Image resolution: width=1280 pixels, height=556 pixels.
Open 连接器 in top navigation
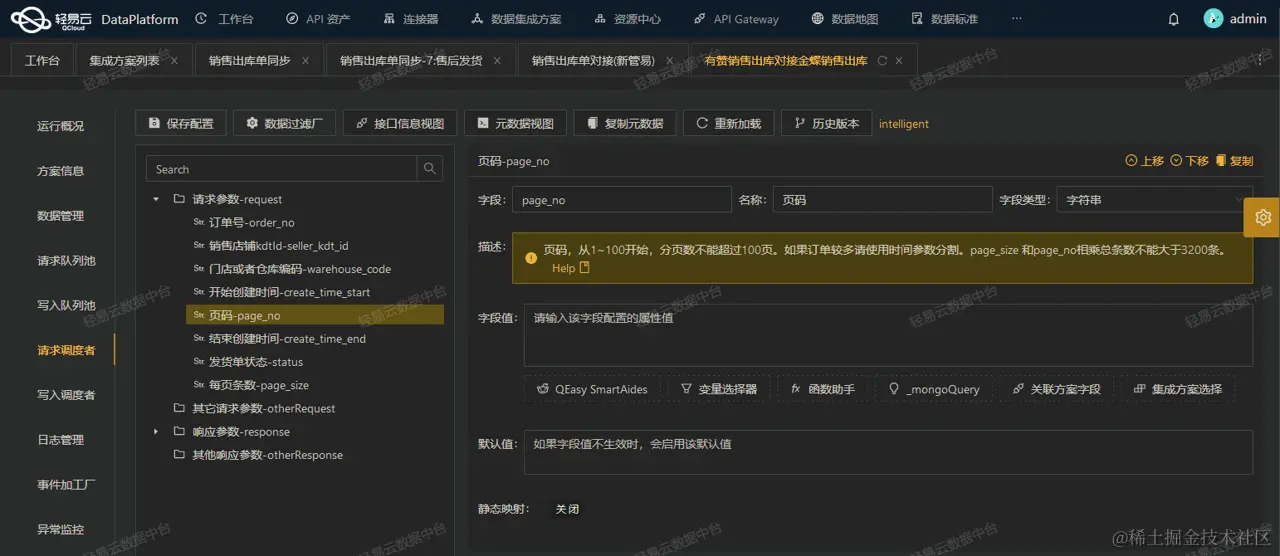click(410, 19)
